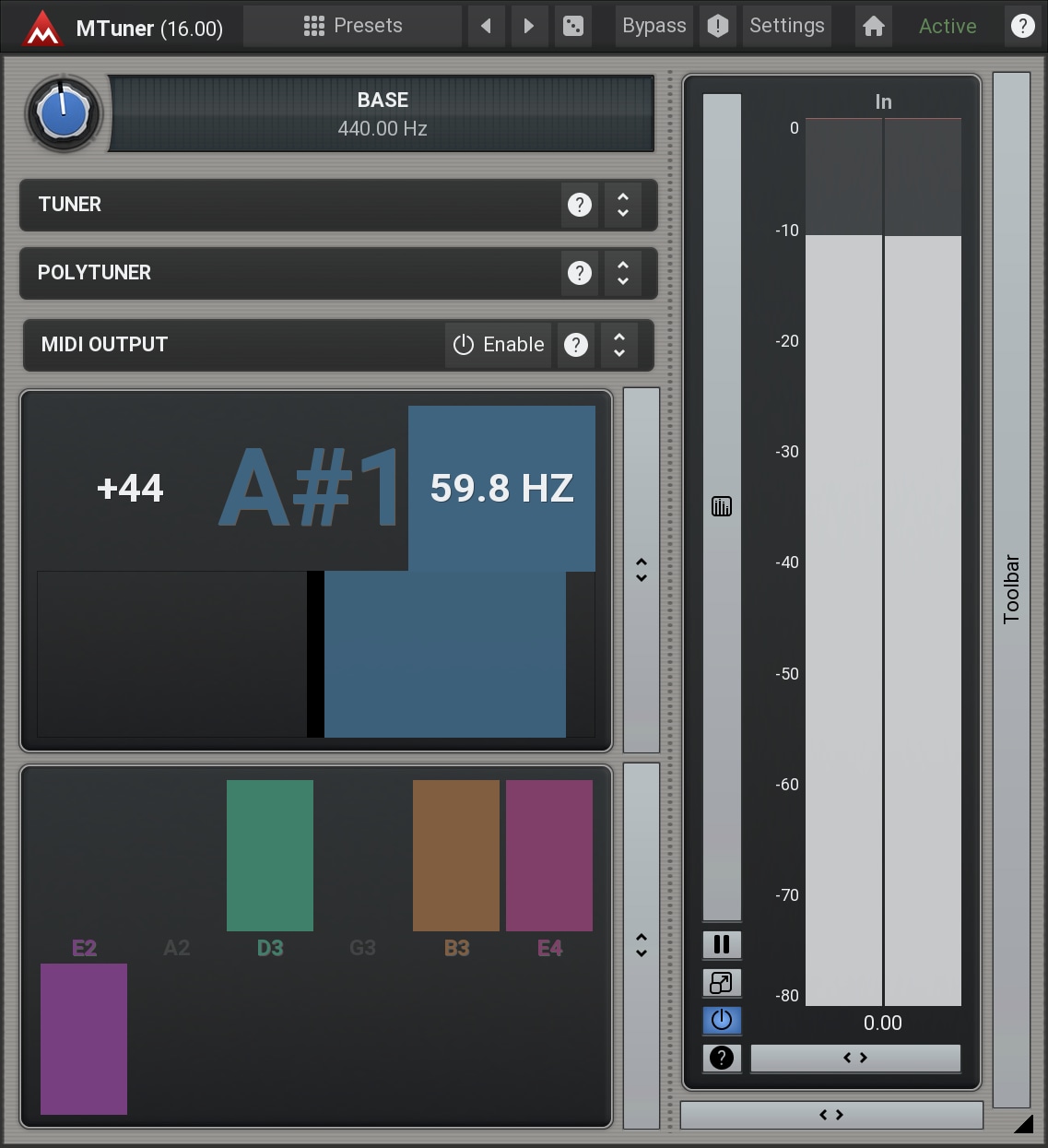
Task: Enable MIDI OUTPUT
Action: coord(499,345)
